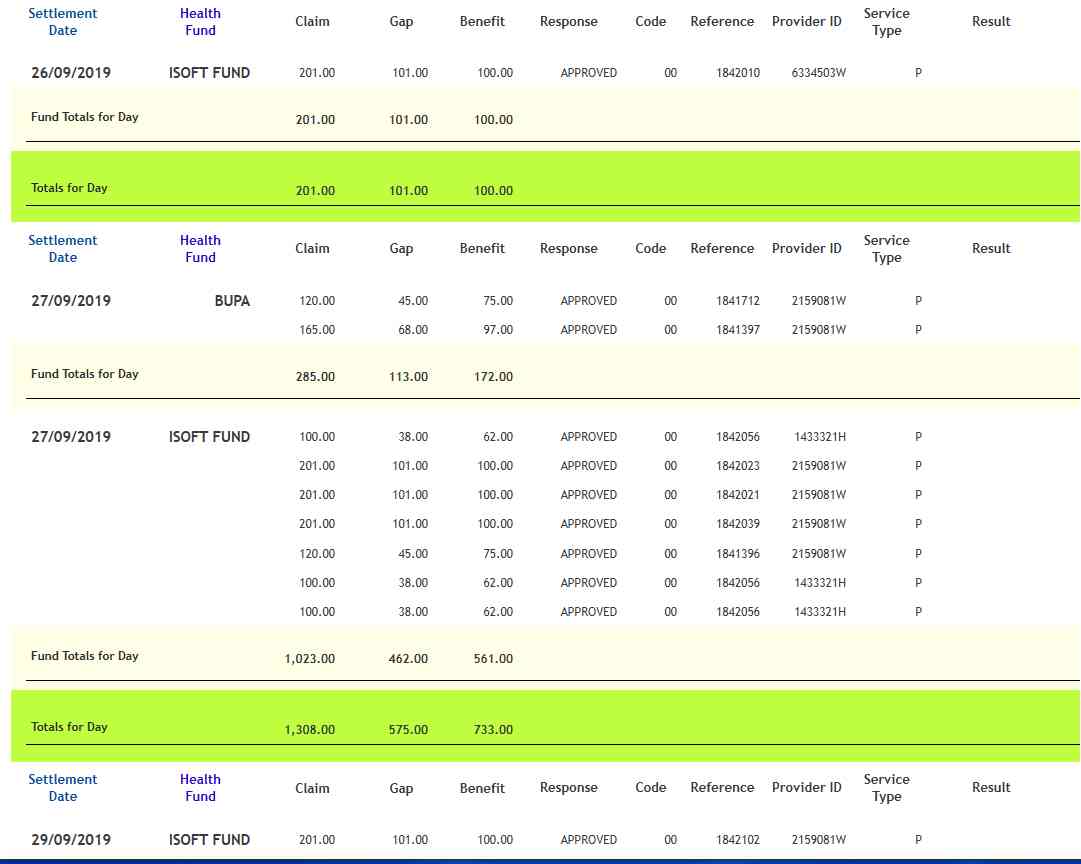
Task: Select reference number 1841396
Action: [x=738, y=554]
